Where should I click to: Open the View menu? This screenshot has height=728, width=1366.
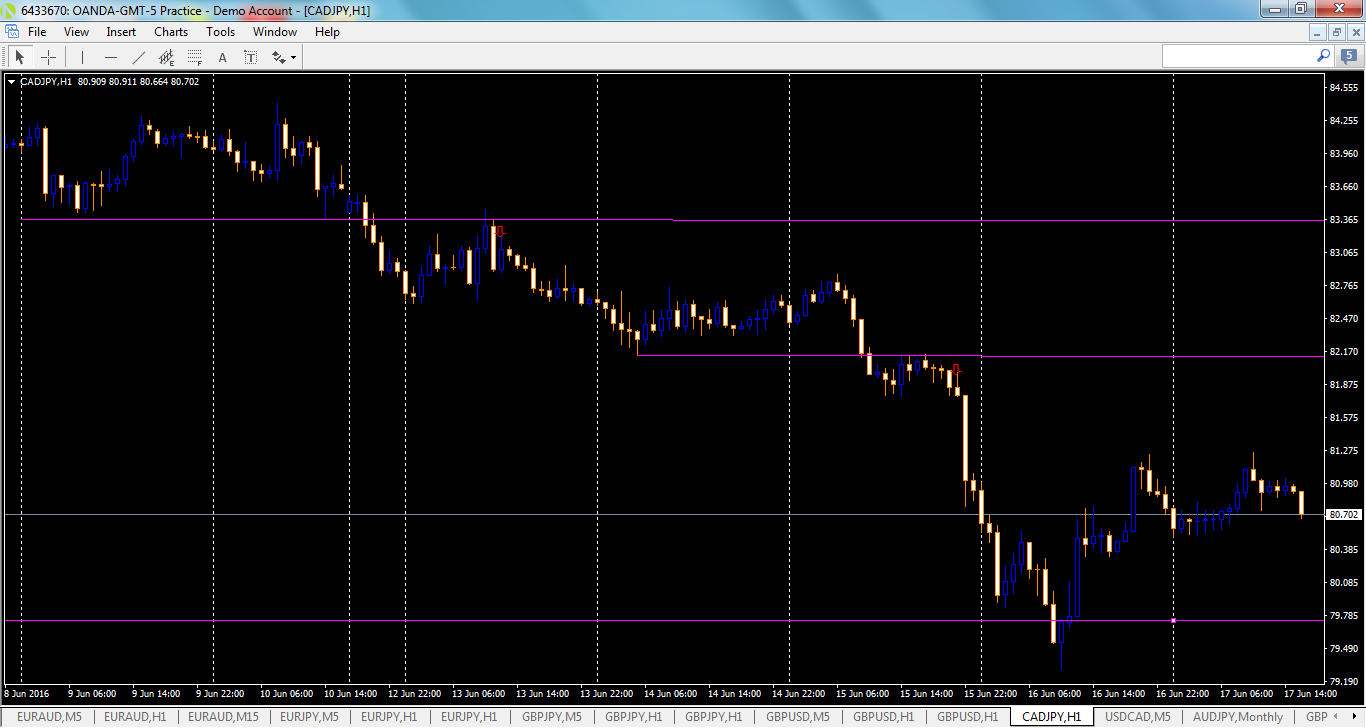pyautogui.click(x=76, y=31)
